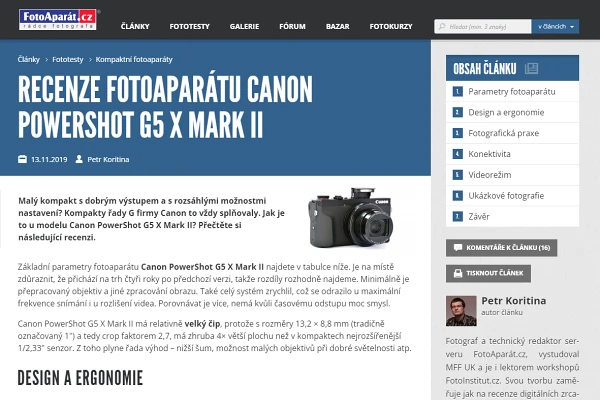Open the FOTOTESTY menu

pyautogui.click(x=189, y=26)
